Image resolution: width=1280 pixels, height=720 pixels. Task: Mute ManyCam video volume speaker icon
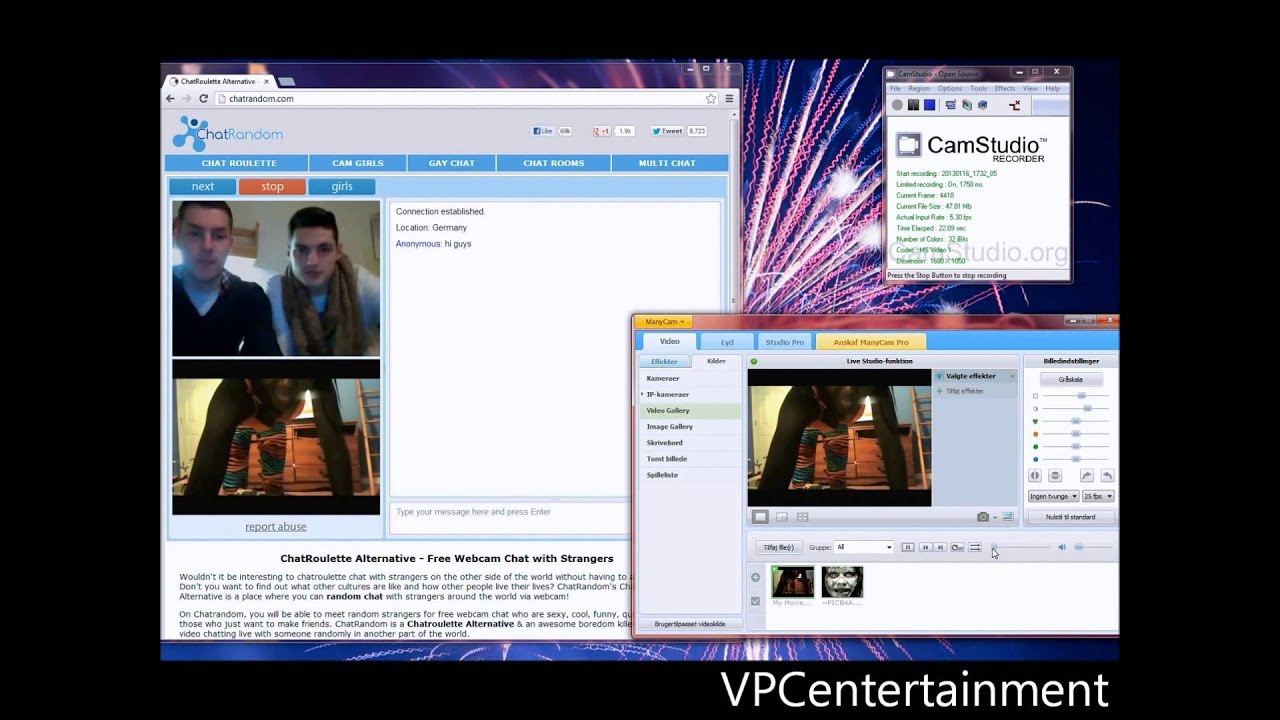click(x=1061, y=547)
